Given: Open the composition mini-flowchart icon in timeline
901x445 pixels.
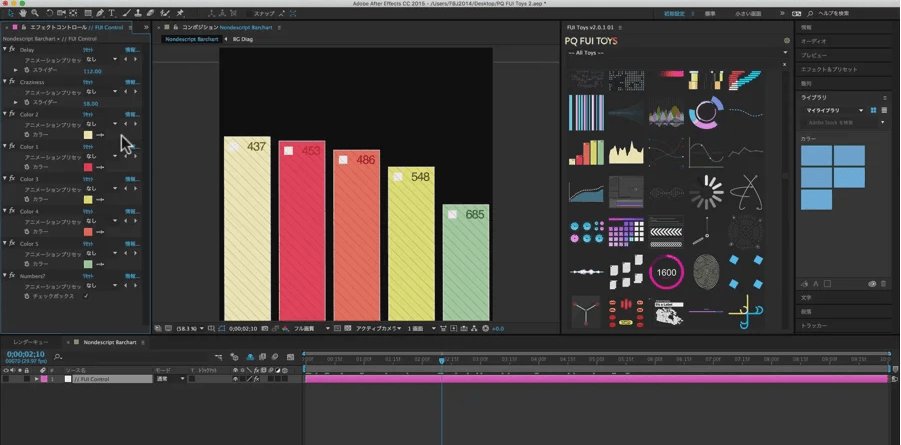Looking at the screenshot, I should [218, 357].
